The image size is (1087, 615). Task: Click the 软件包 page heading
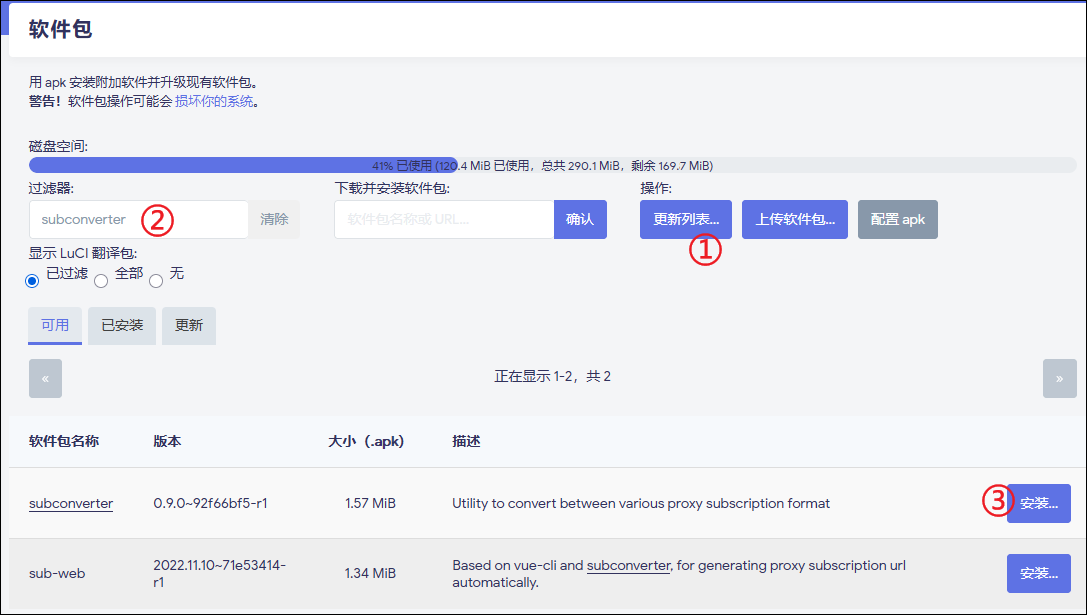[60, 29]
